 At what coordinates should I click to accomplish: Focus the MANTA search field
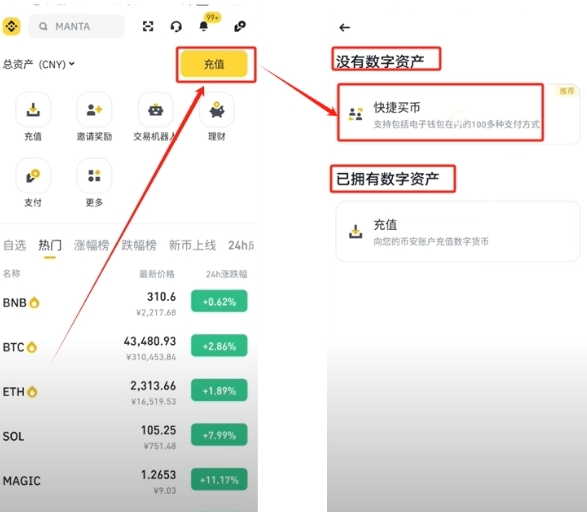click(77, 26)
